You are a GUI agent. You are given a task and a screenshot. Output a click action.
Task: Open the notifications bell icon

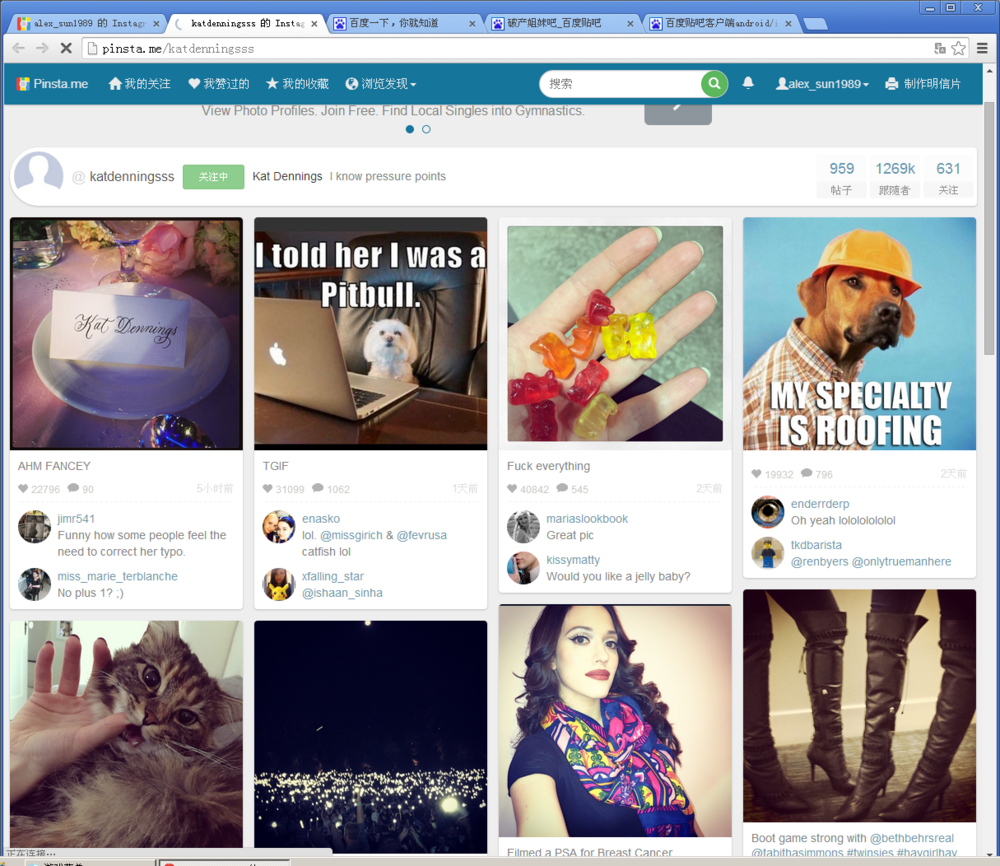pos(748,83)
